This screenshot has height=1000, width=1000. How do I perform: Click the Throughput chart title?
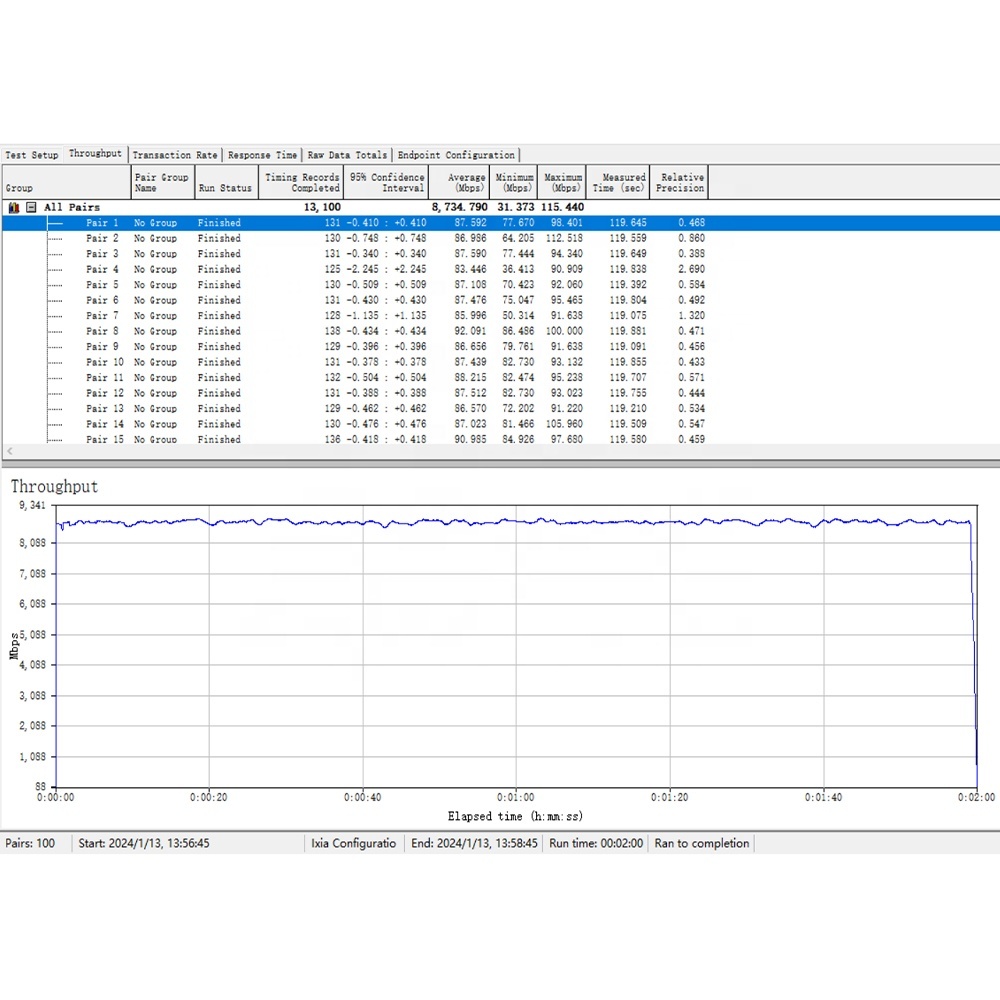(x=54, y=487)
